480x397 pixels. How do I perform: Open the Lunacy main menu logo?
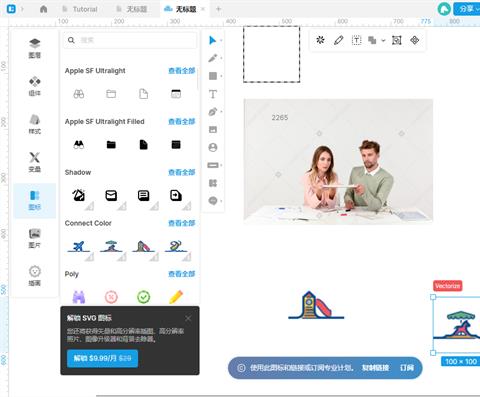pos(11,9)
